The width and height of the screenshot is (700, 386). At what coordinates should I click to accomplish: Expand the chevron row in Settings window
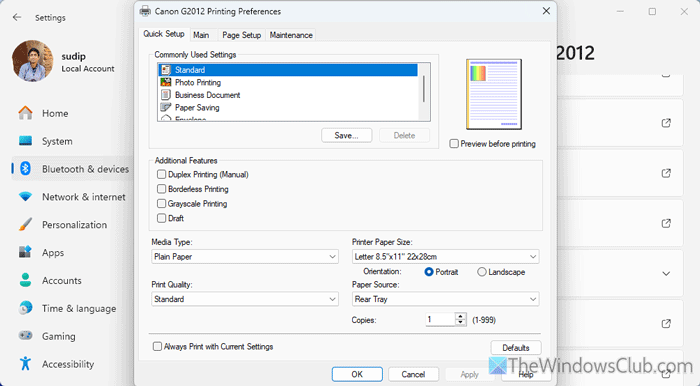click(666, 274)
